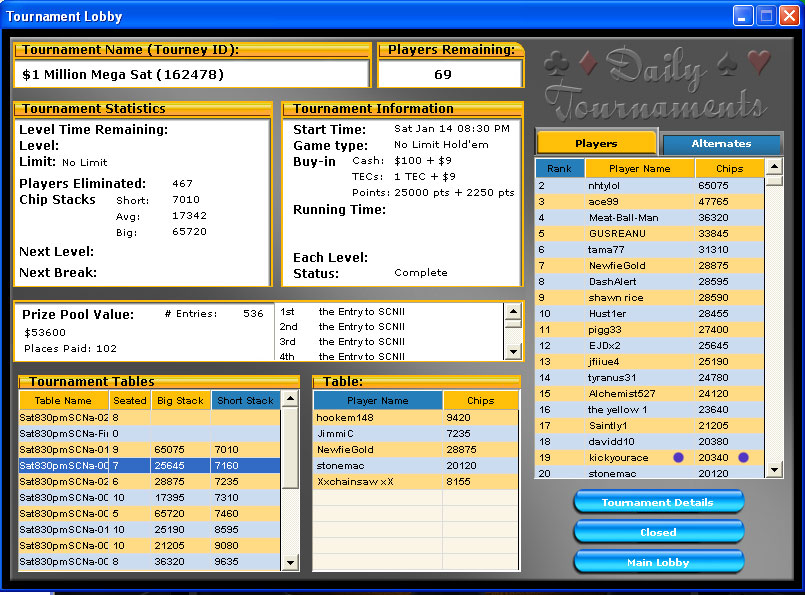
Task: Click the Seated column header
Action: coord(130,401)
